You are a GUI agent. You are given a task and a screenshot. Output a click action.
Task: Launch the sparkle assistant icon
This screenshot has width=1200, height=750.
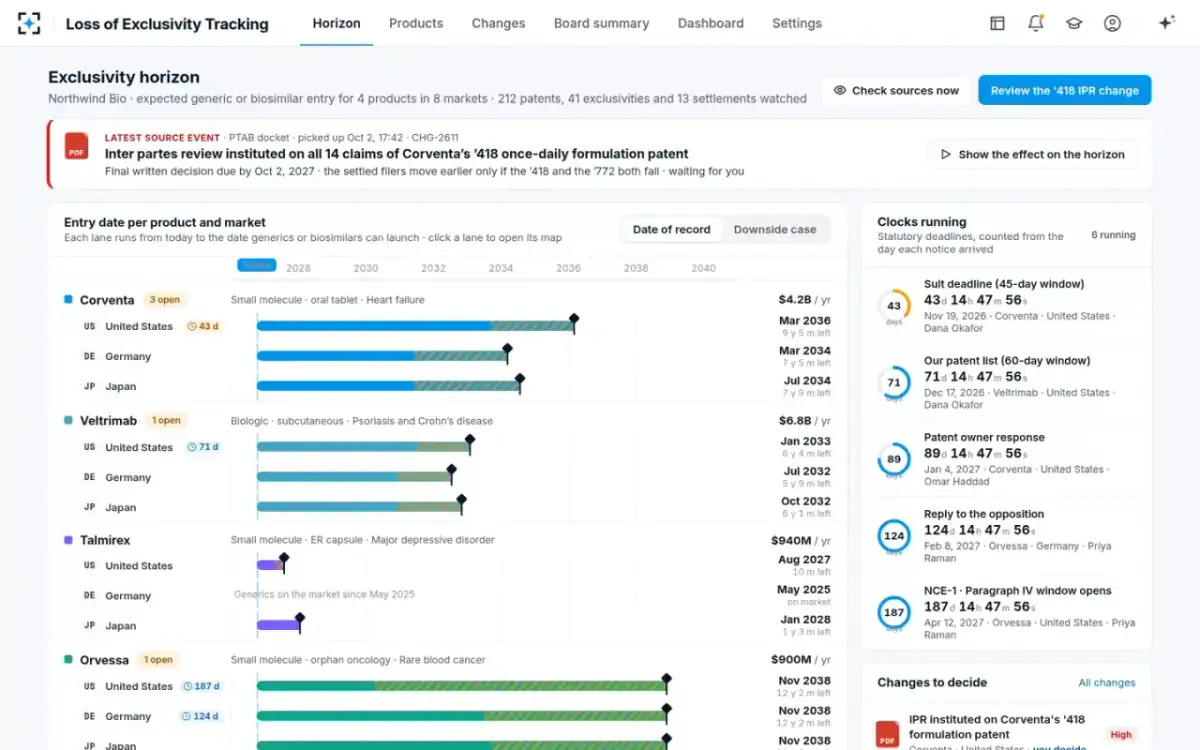(x=1166, y=23)
